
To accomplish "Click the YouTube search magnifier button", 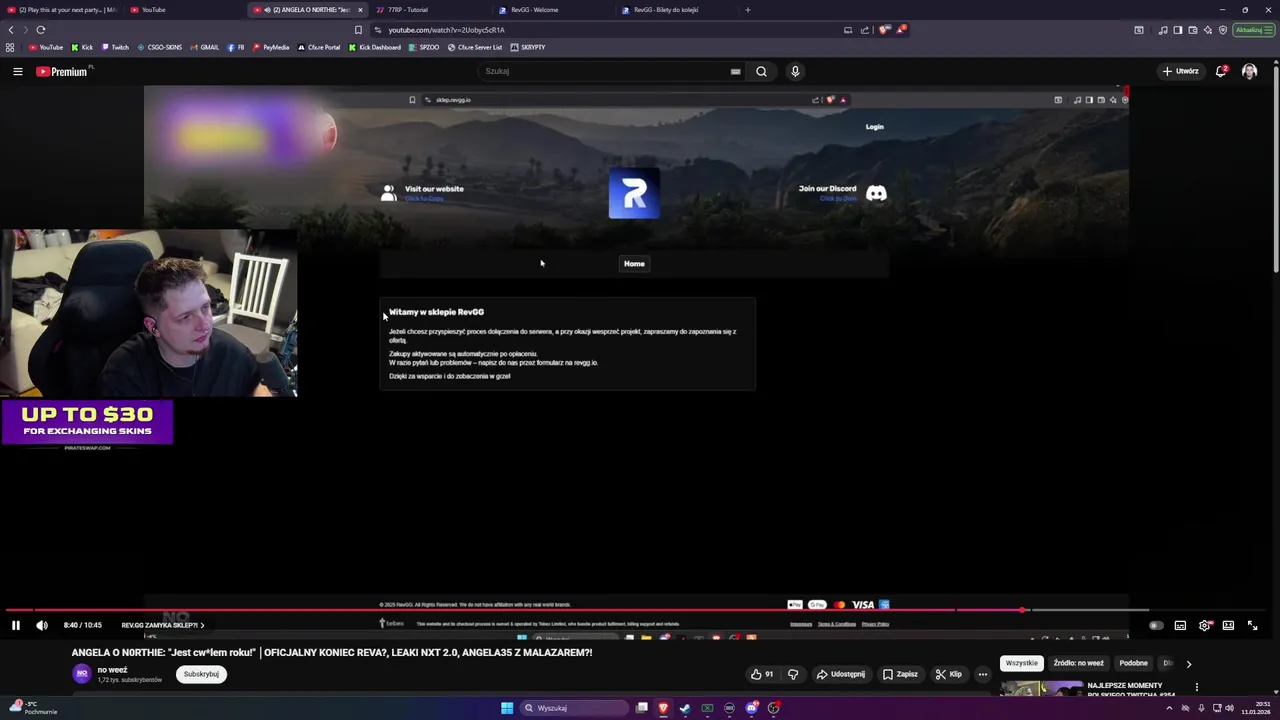I will (x=761, y=71).
